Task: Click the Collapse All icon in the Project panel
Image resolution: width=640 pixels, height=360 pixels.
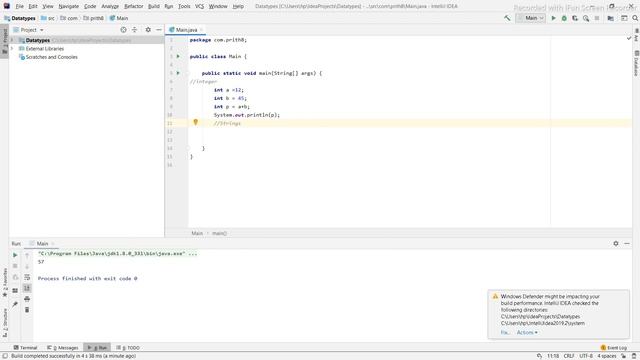Action: (x=134, y=30)
